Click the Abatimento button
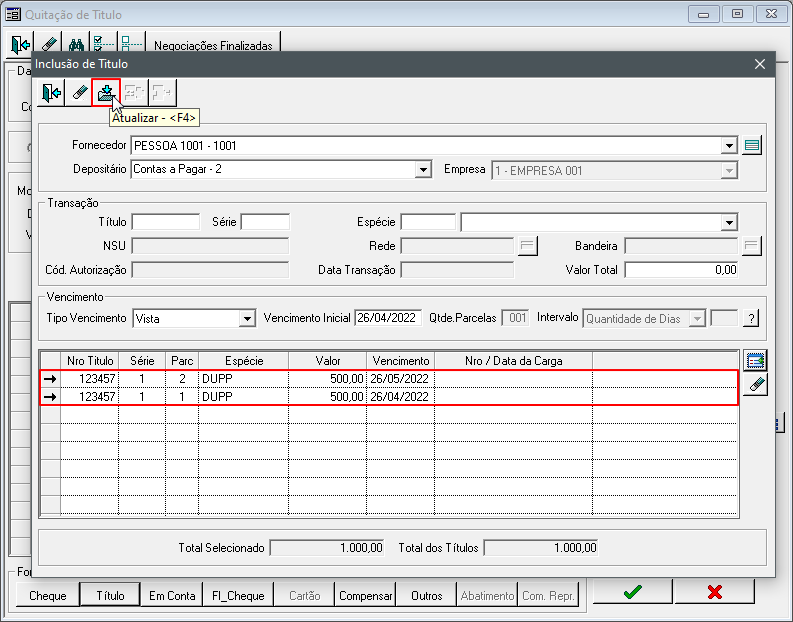Screen dimensions: 793x622 point(488,596)
